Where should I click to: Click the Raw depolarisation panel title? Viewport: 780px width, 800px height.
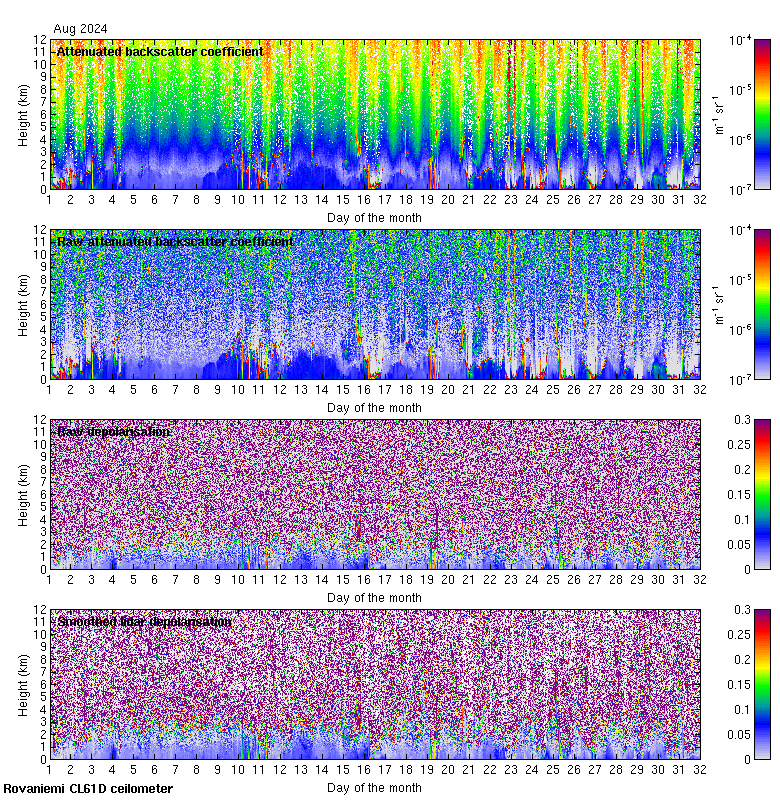[x=113, y=431]
